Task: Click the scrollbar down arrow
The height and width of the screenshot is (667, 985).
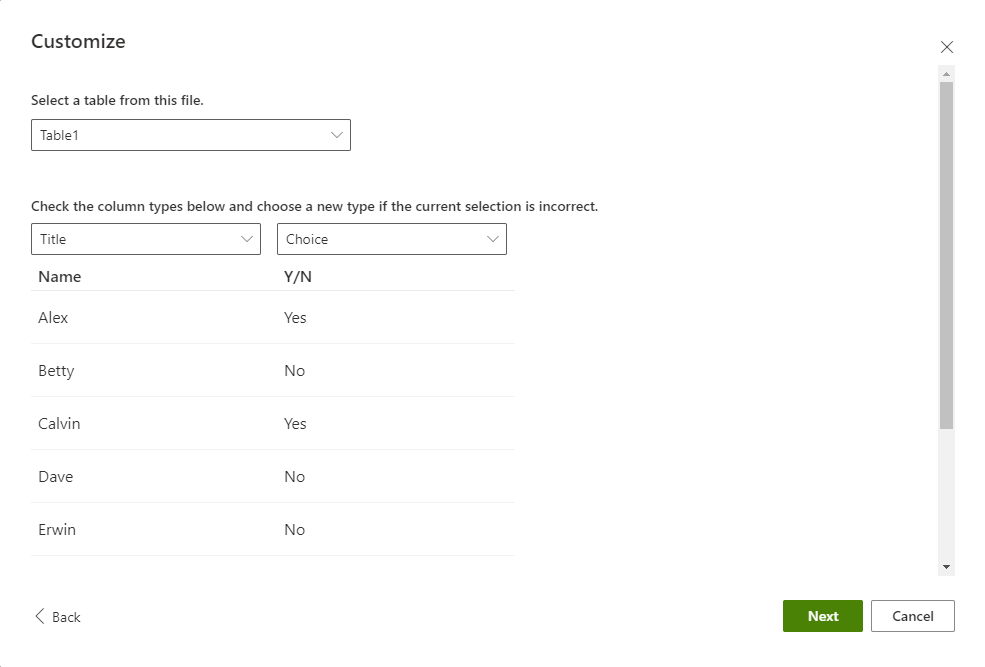Action: [x=946, y=567]
